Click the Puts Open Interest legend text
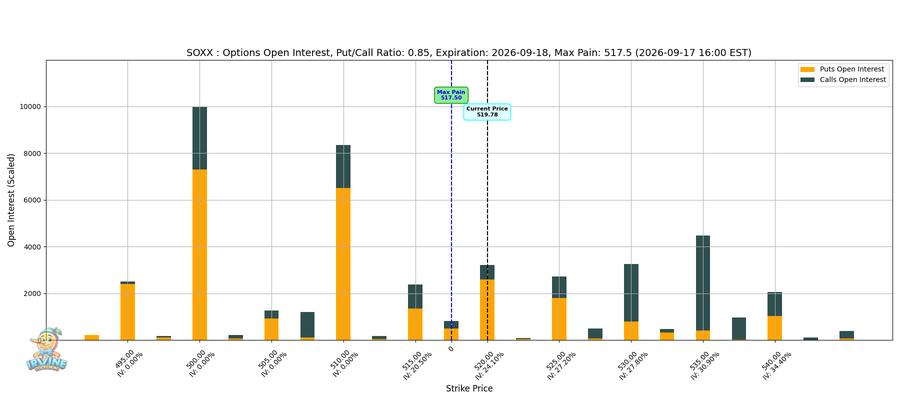900x400 pixels. (x=854, y=69)
